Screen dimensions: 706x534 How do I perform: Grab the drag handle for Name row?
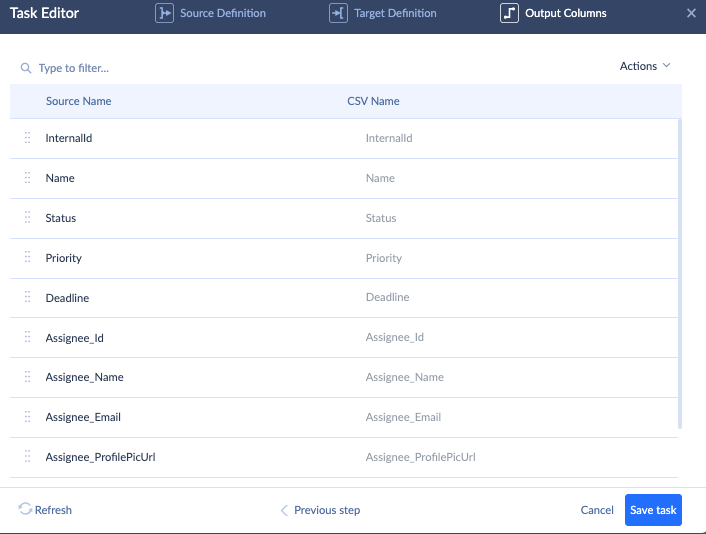pos(27,178)
